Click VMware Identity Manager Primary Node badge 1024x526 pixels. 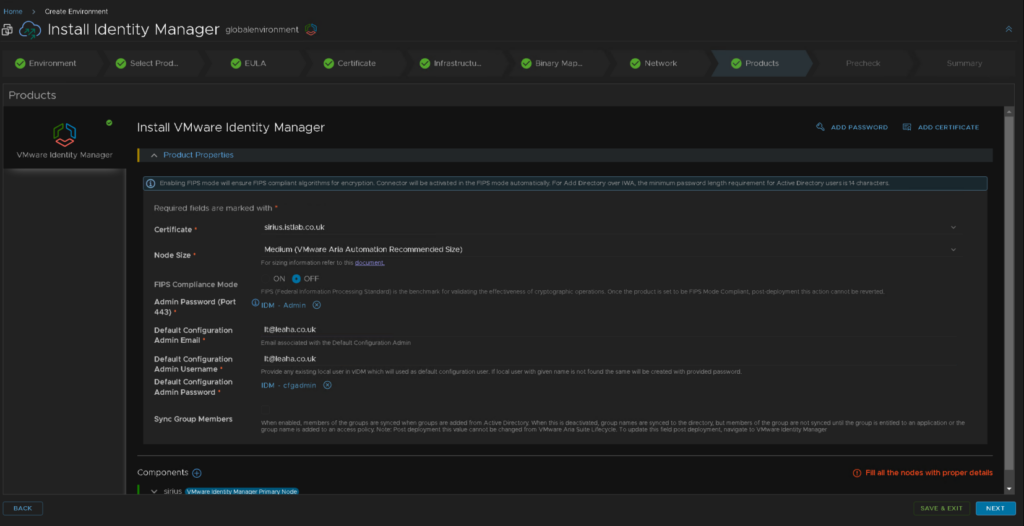tap(242, 491)
